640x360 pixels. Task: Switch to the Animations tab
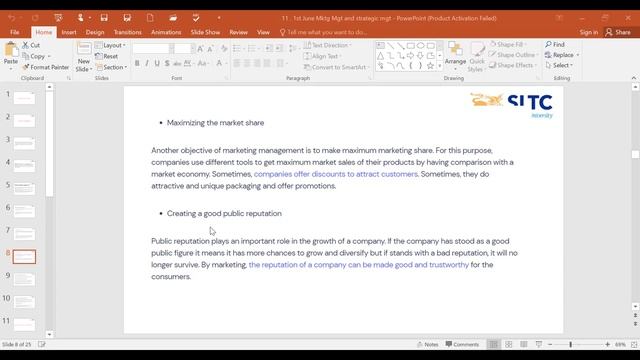(166, 32)
